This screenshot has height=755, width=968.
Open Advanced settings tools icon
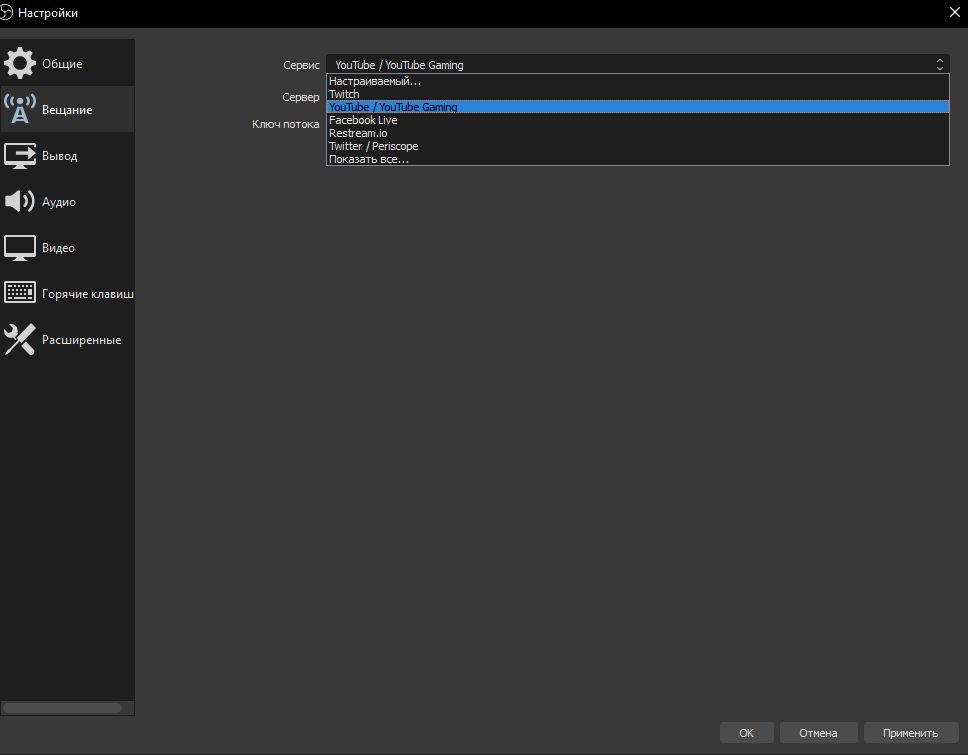(20, 340)
